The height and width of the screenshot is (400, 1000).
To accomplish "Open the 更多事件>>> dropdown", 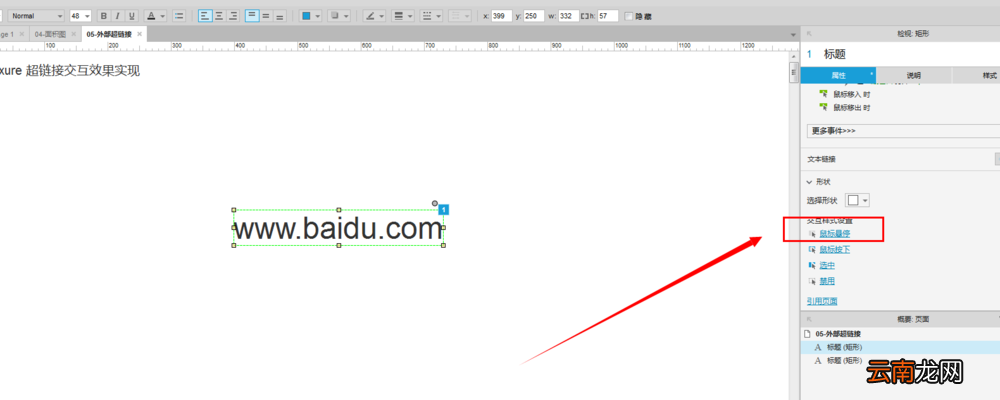I will (x=903, y=130).
